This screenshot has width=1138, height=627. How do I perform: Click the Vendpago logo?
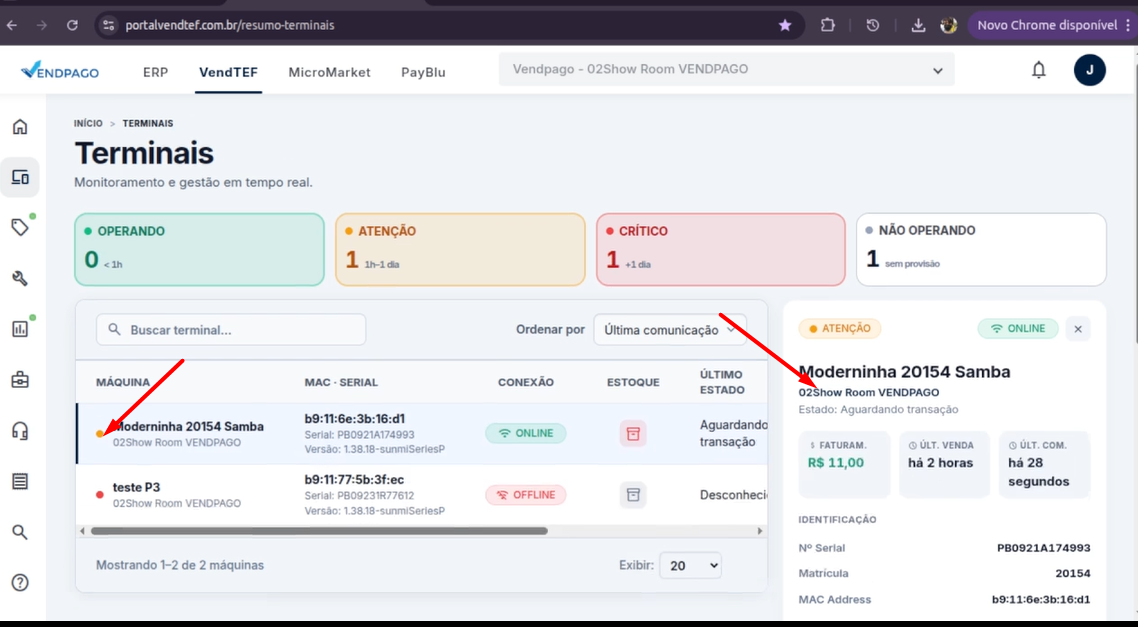(60, 71)
